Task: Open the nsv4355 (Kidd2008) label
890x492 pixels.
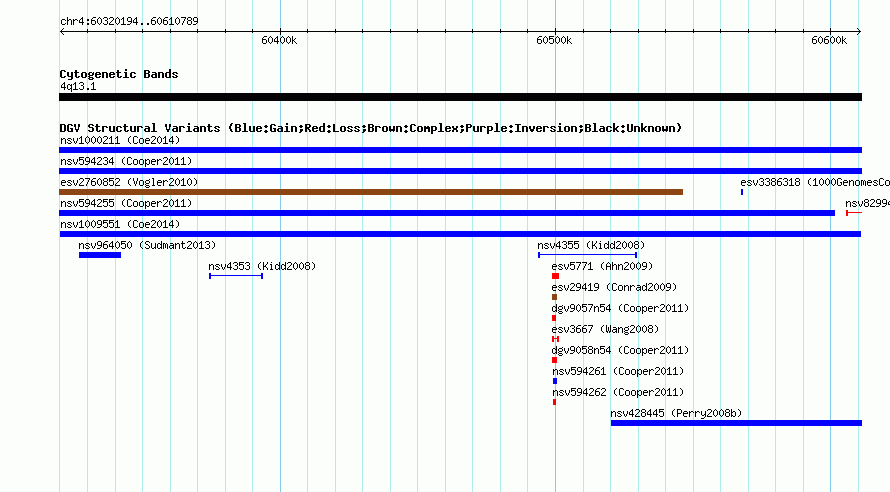Action: click(591, 245)
